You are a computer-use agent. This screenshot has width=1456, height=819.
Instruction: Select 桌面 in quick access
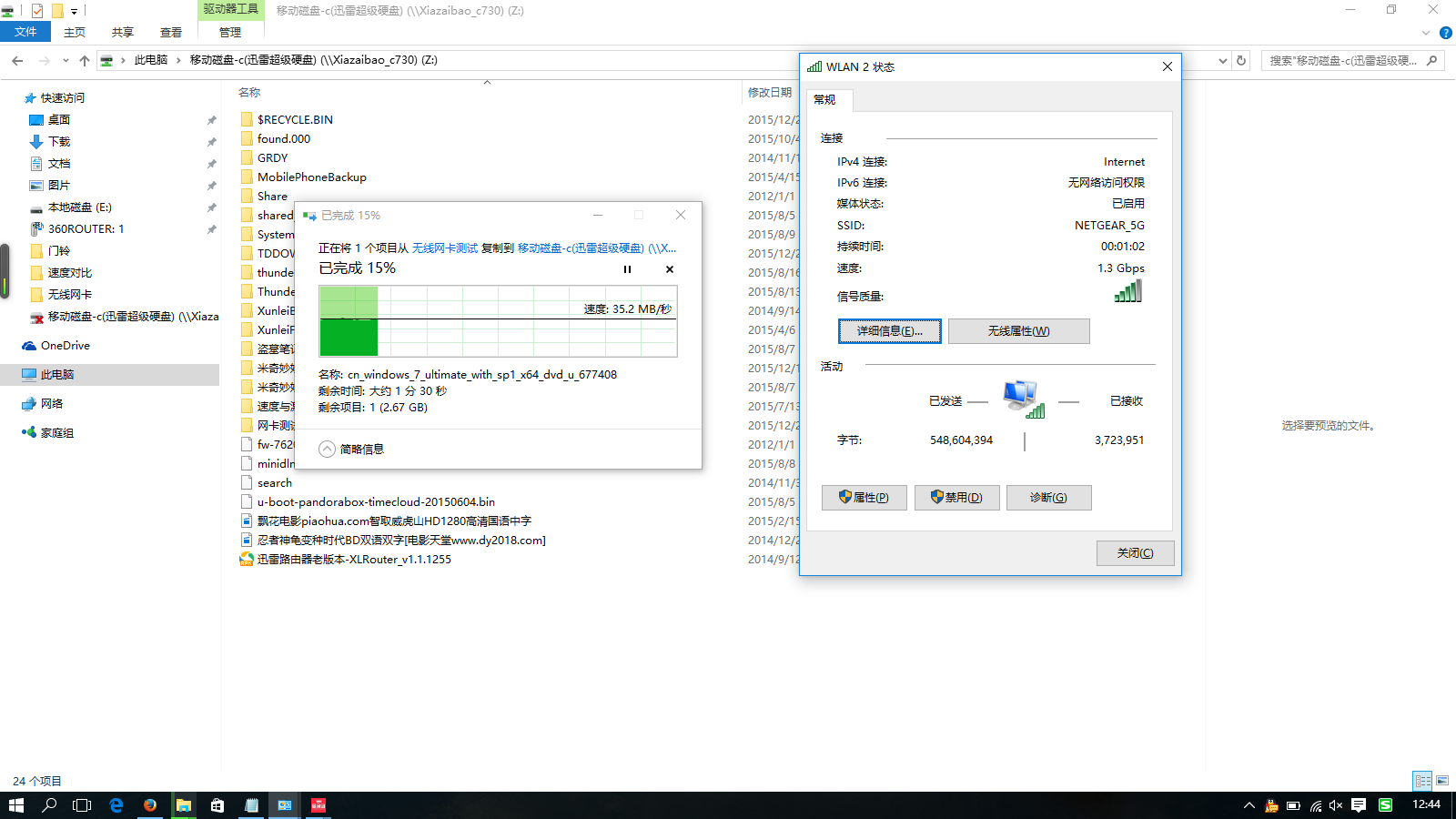tap(59, 120)
